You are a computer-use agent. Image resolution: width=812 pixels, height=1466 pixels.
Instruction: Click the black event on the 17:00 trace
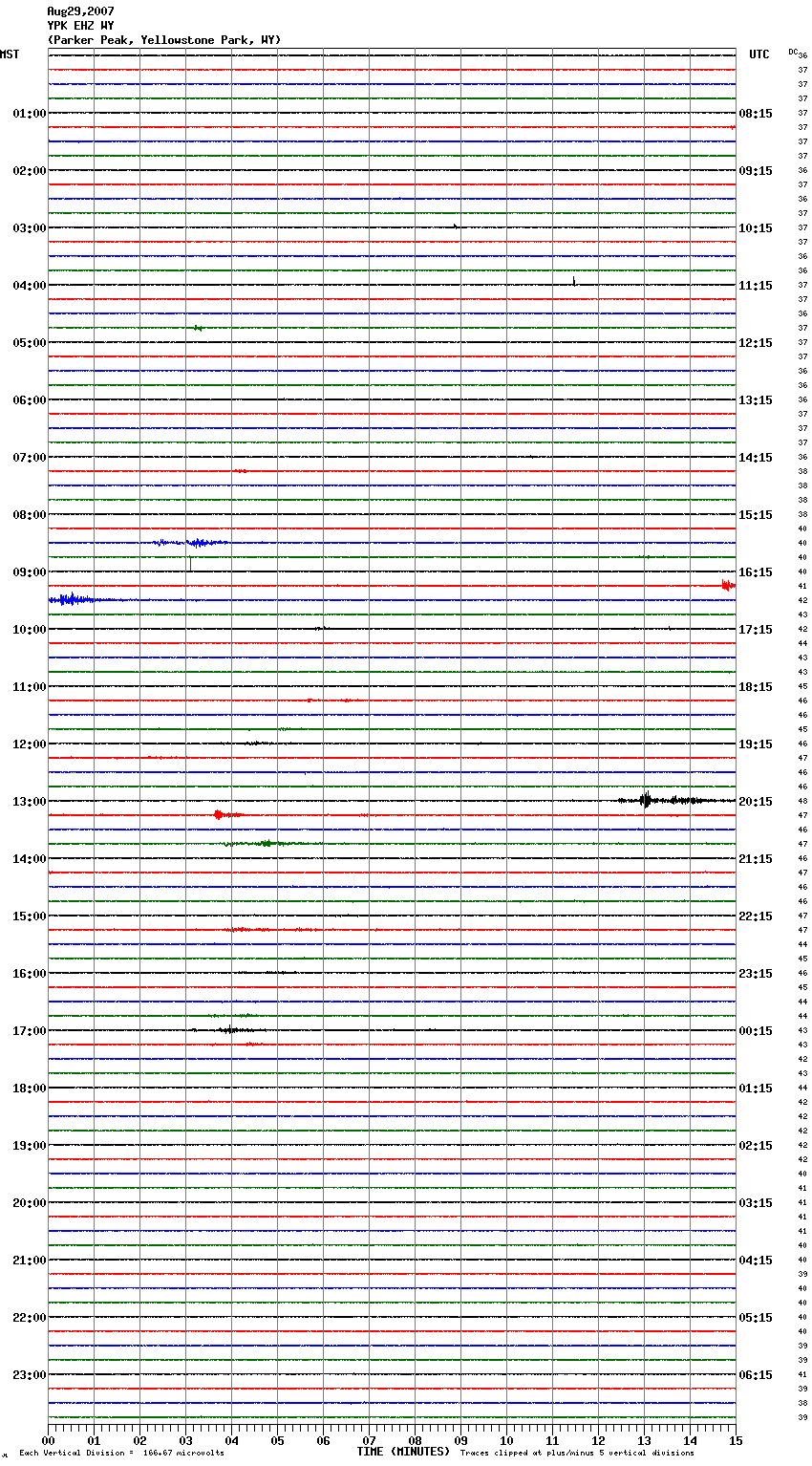pyautogui.click(x=227, y=1029)
